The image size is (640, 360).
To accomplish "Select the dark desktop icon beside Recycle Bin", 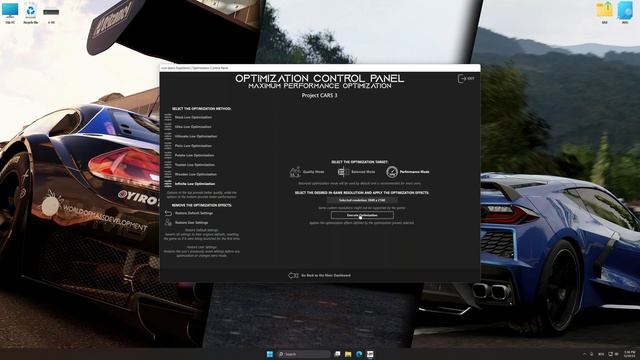I will click(x=51, y=14).
